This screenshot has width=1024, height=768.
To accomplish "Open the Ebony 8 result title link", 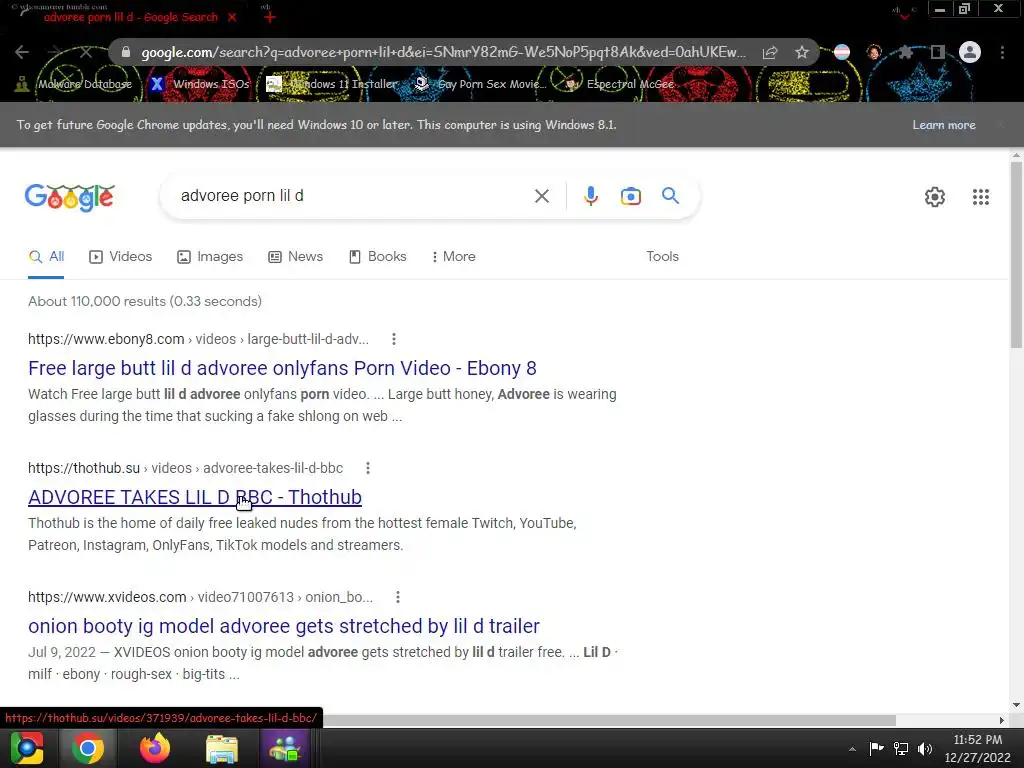I will coord(282,368).
